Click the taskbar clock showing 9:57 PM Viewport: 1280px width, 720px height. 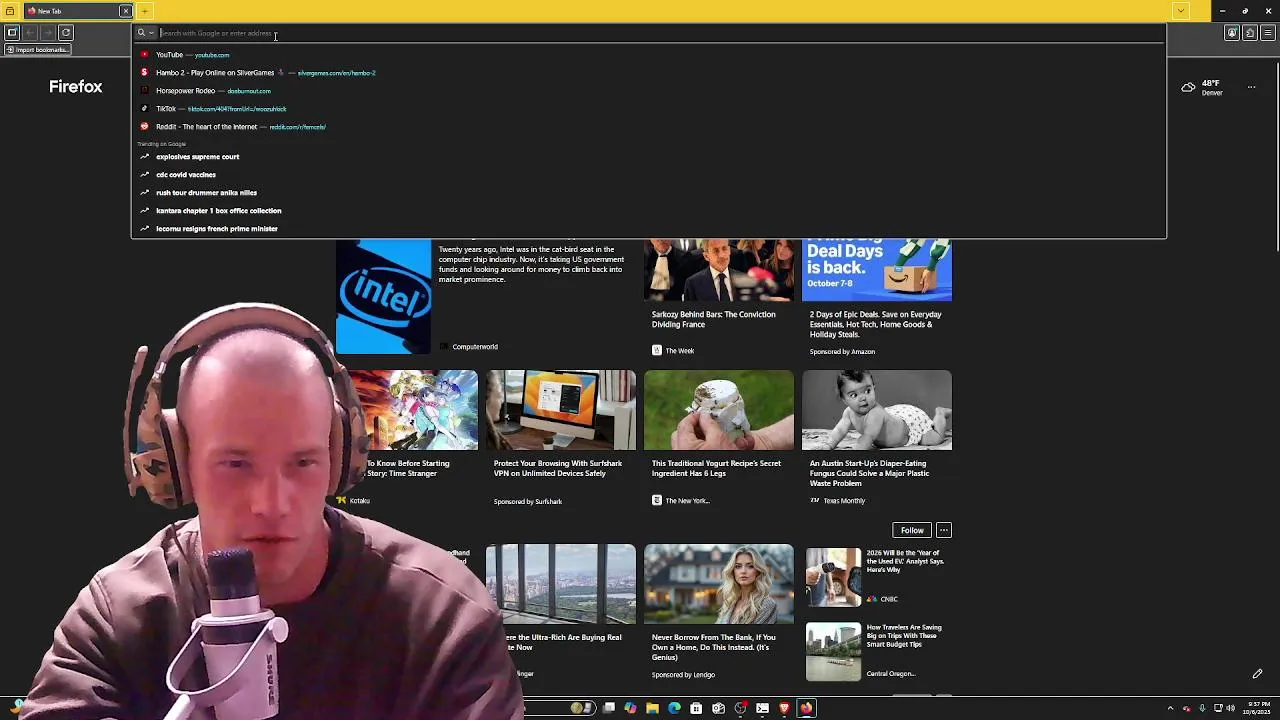tap(1257, 708)
